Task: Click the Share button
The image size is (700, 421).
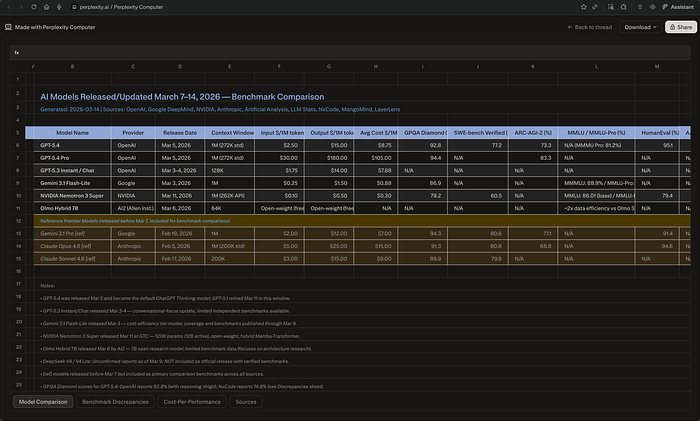Action: (681, 27)
